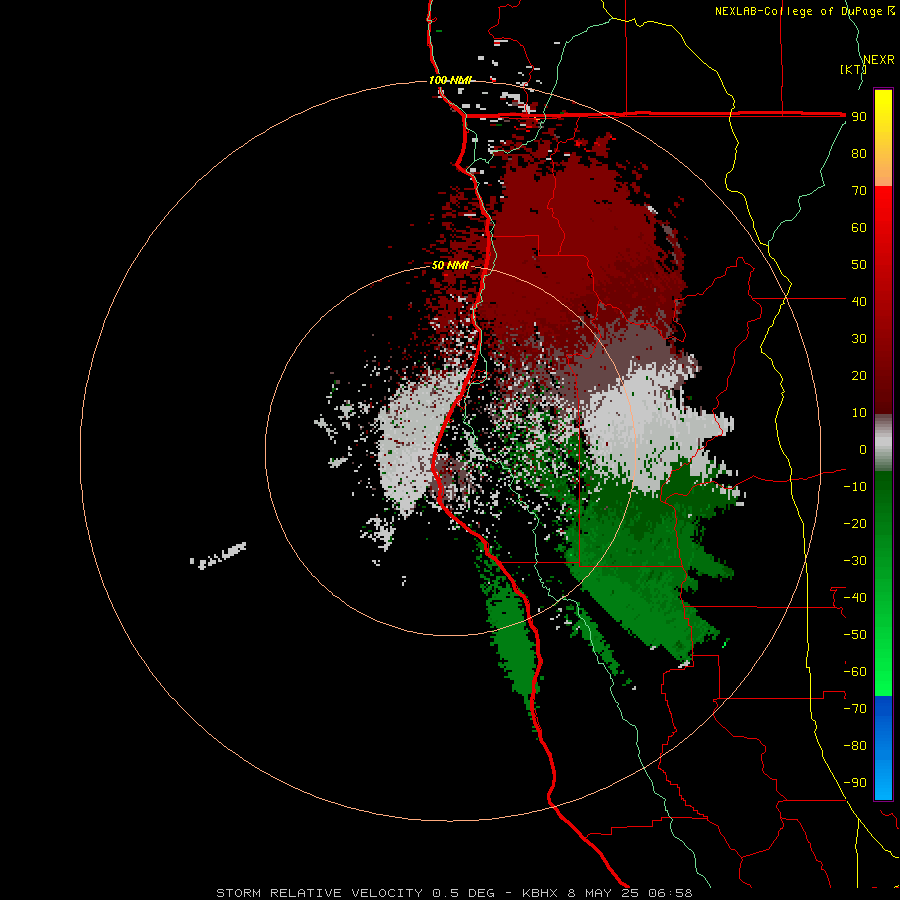This screenshot has height=900, width=900.
Task: Click the 70 value on velocity scale
Action: tap(859, 191)
